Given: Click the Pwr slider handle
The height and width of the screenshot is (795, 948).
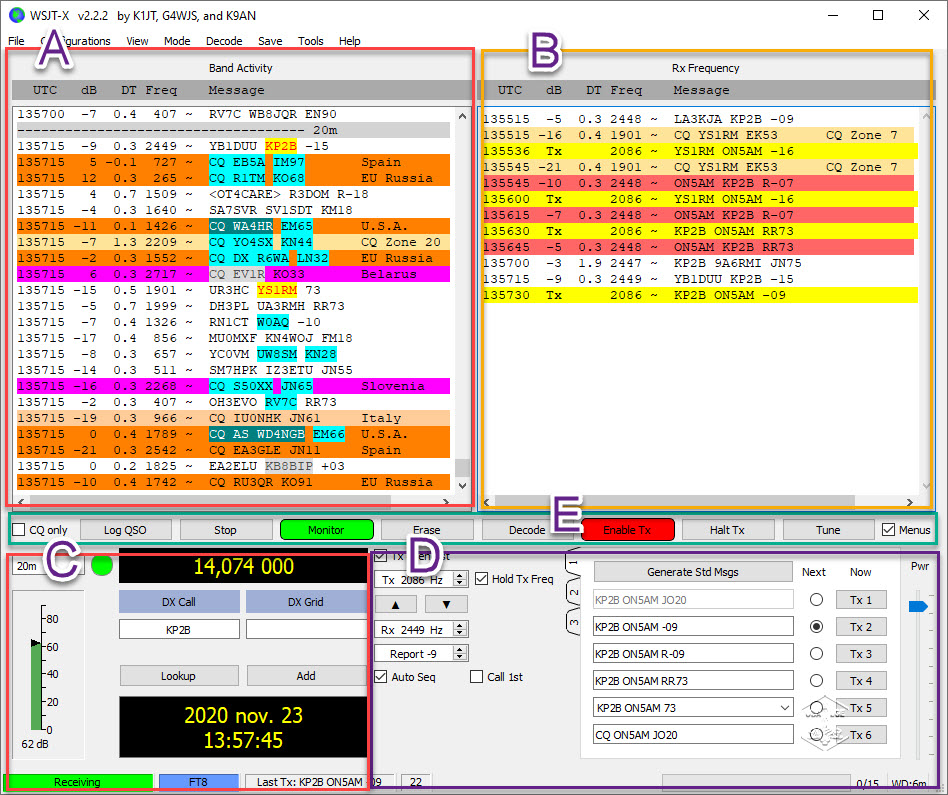Looking at the screenshot, I should pyautogui.click(x=918, y=606).
